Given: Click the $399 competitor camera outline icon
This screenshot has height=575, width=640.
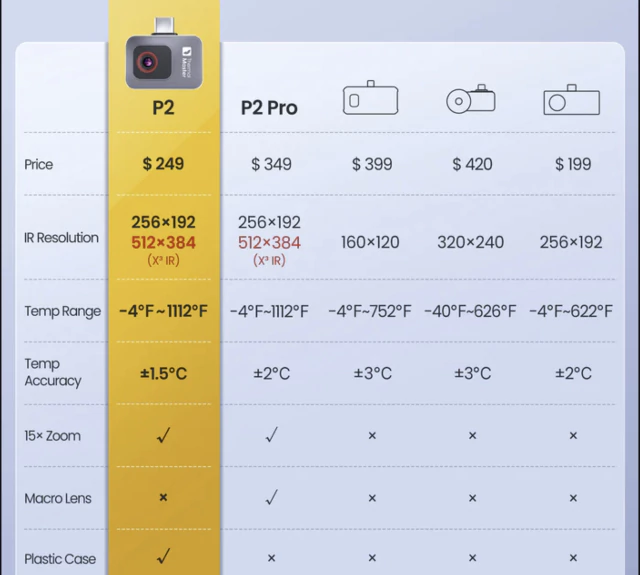Looking at the screenshot, I should [371, 99].
